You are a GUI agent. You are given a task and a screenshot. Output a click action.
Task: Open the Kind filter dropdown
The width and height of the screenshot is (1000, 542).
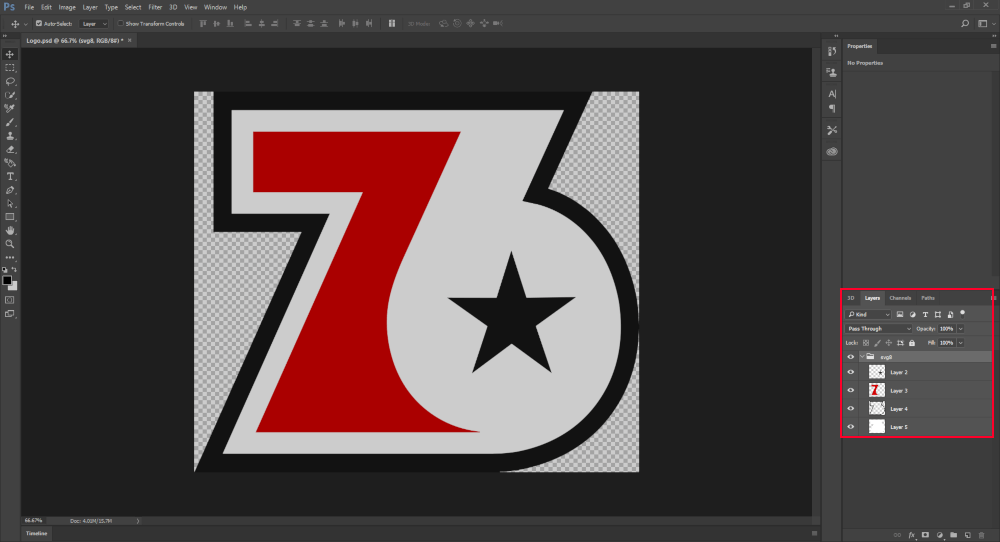tap(868, 314)
